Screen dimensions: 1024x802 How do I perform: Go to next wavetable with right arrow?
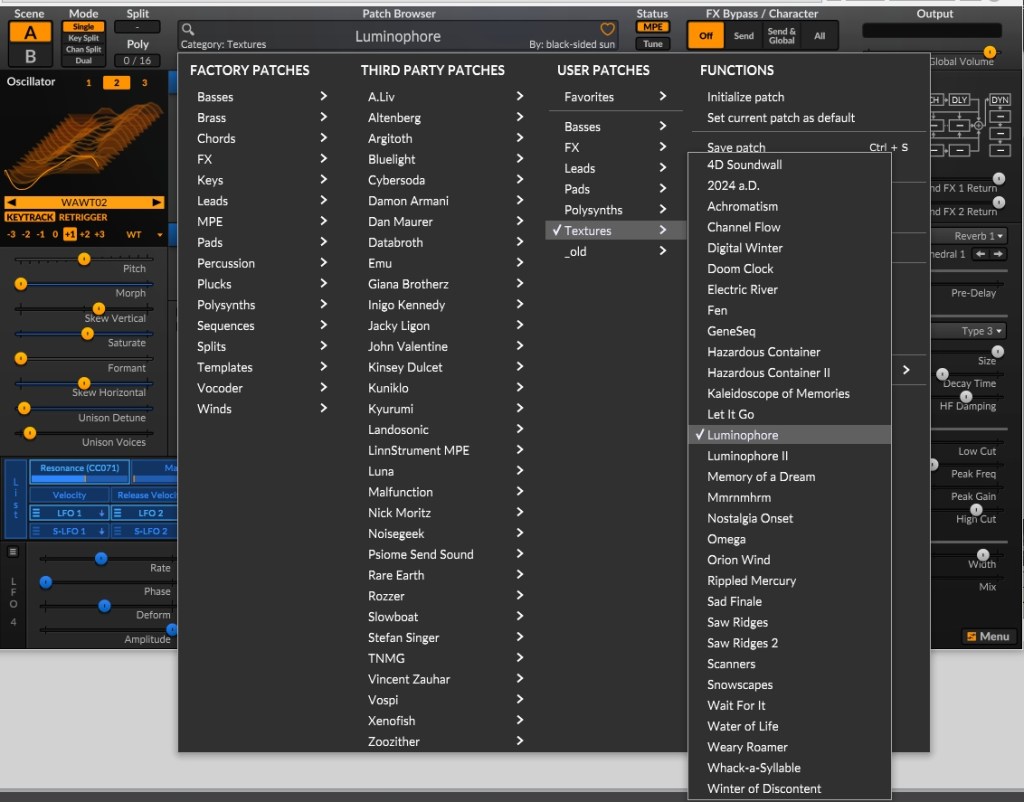pyautogui.click(x=156, y=203)
